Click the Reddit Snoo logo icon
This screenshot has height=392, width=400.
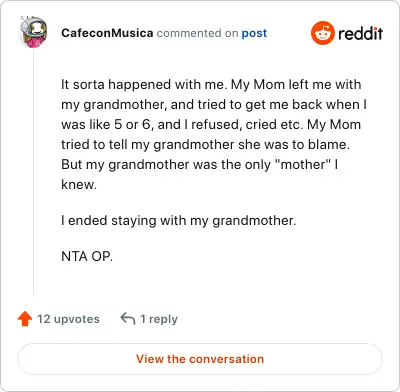coord(322,33)
